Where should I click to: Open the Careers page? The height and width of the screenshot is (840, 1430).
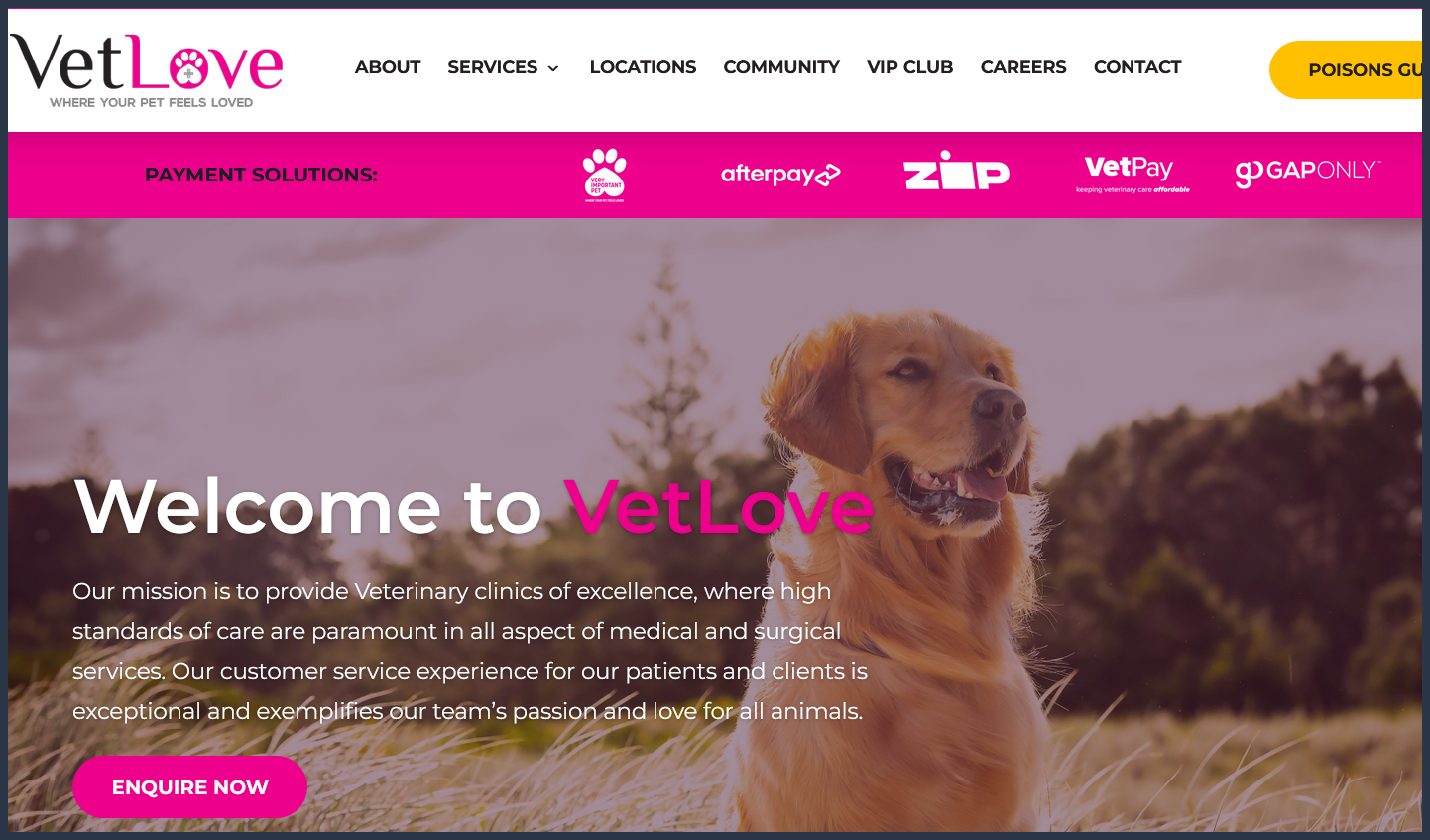[1023, 67]
